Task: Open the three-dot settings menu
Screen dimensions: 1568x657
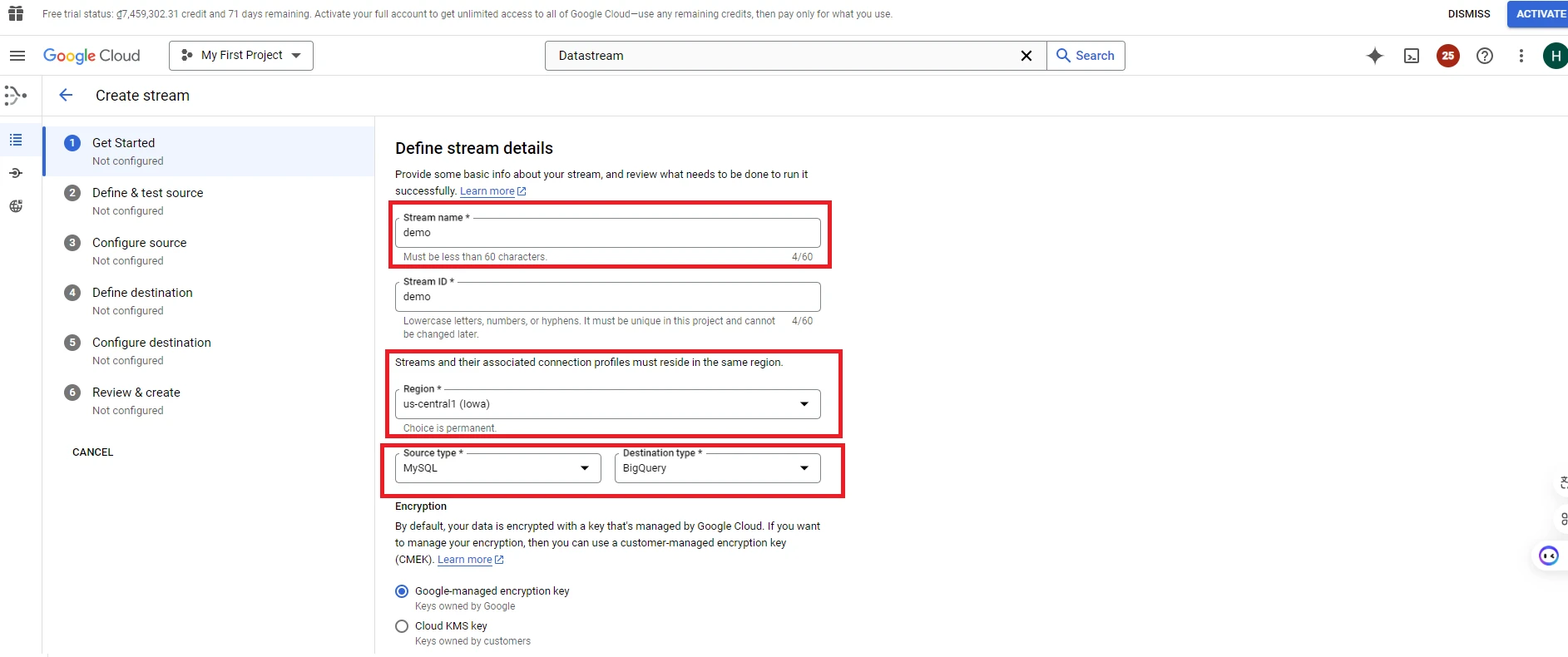Action: (1521, 56)
